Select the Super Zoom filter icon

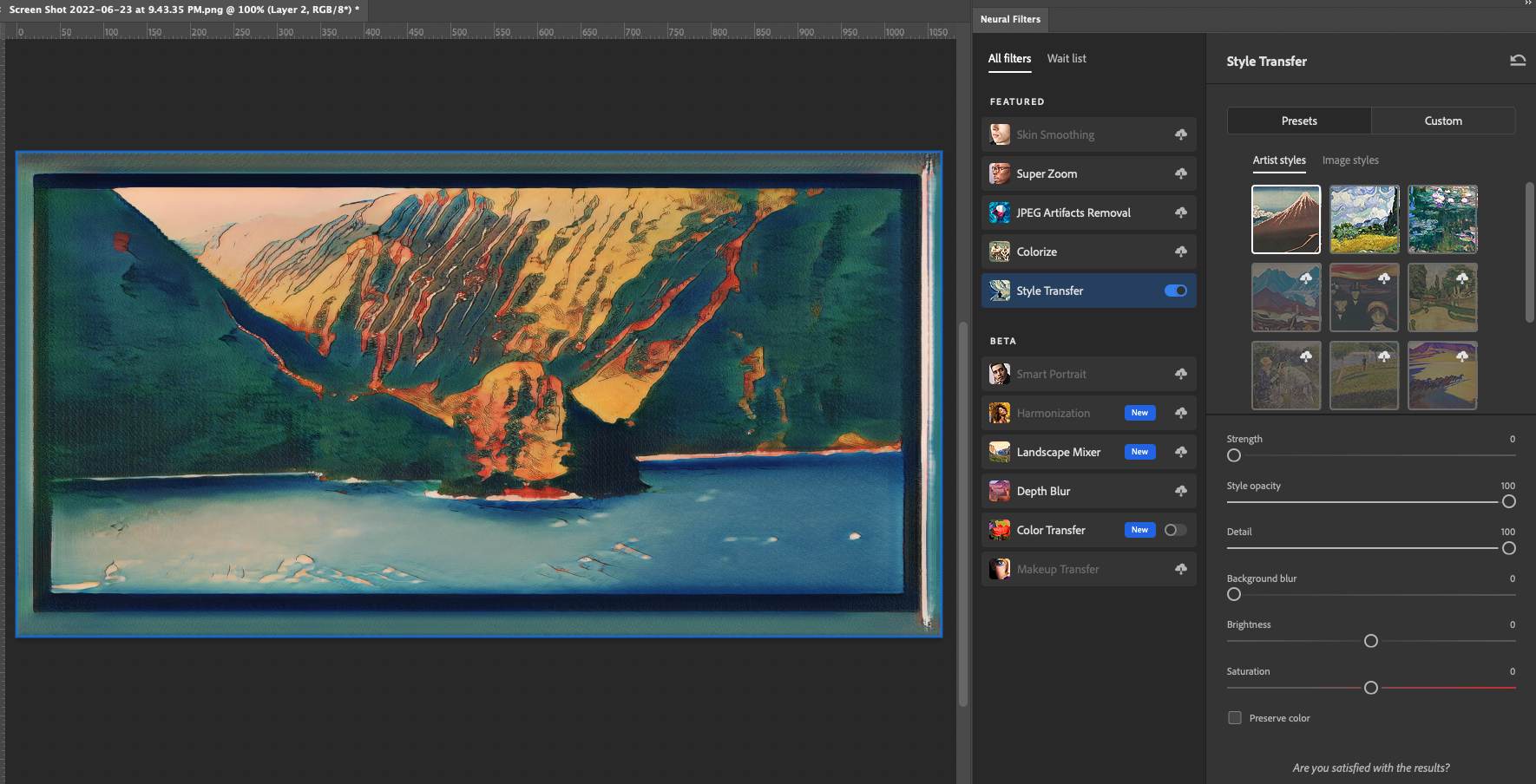(999, 173)
